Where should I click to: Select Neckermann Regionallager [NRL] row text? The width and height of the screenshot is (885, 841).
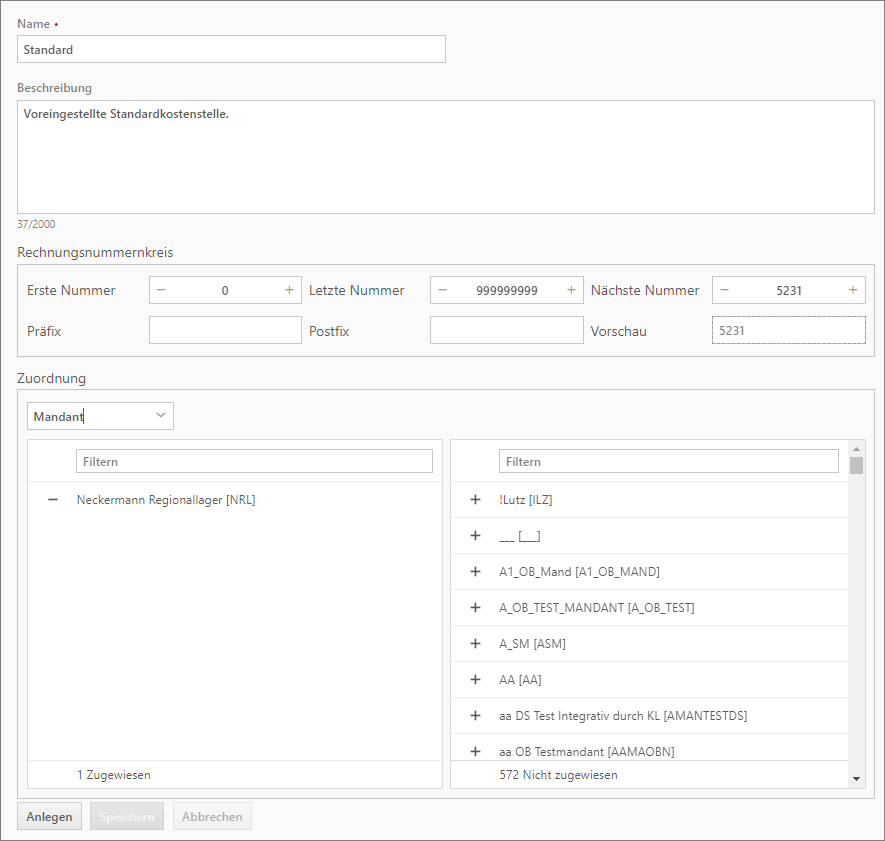click(x=166, y=500)
